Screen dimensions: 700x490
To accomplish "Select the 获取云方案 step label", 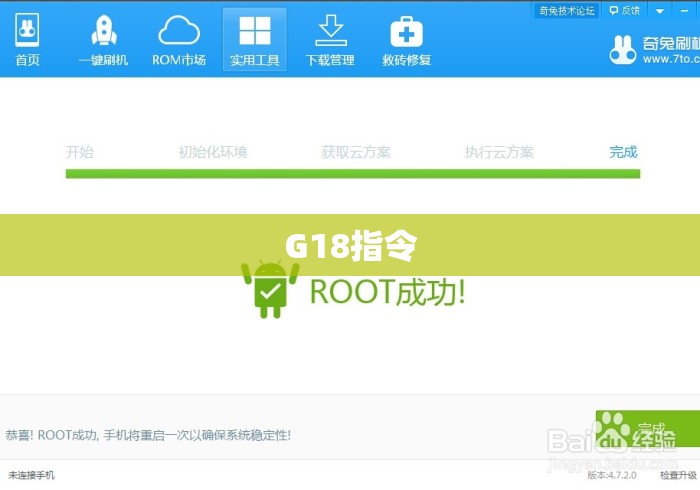I will coord(356,152).
